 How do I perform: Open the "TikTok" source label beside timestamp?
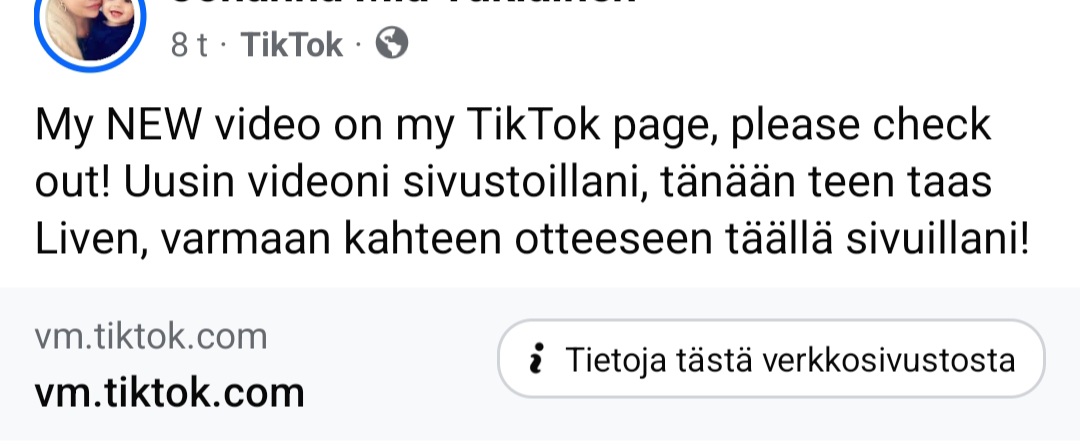point(292,45)
